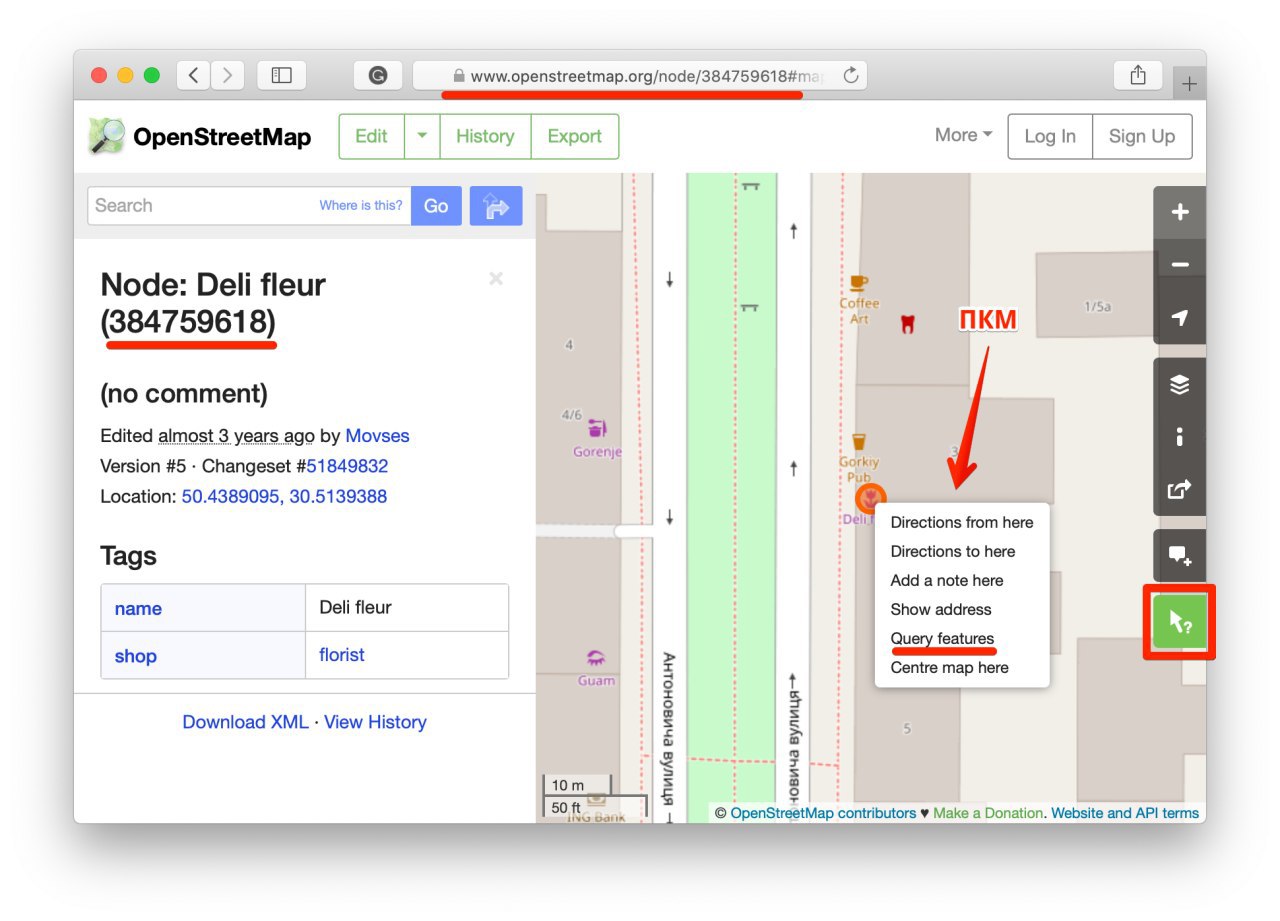1280x921 pixels.
Task: Choose Directions to here
Action: (x=962, y=551)
